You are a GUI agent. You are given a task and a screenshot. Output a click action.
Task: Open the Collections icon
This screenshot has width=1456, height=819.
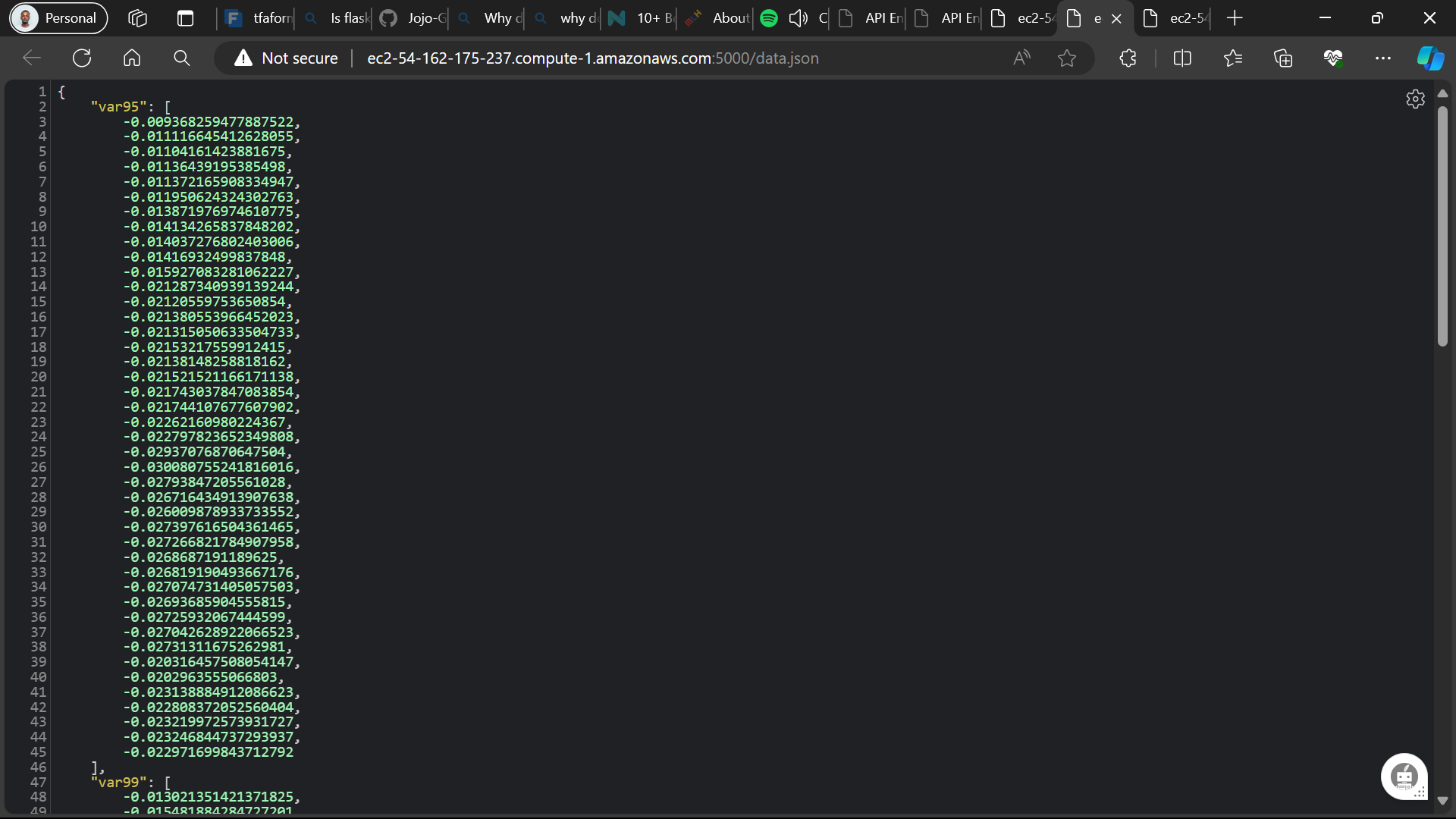(1283, 58)
